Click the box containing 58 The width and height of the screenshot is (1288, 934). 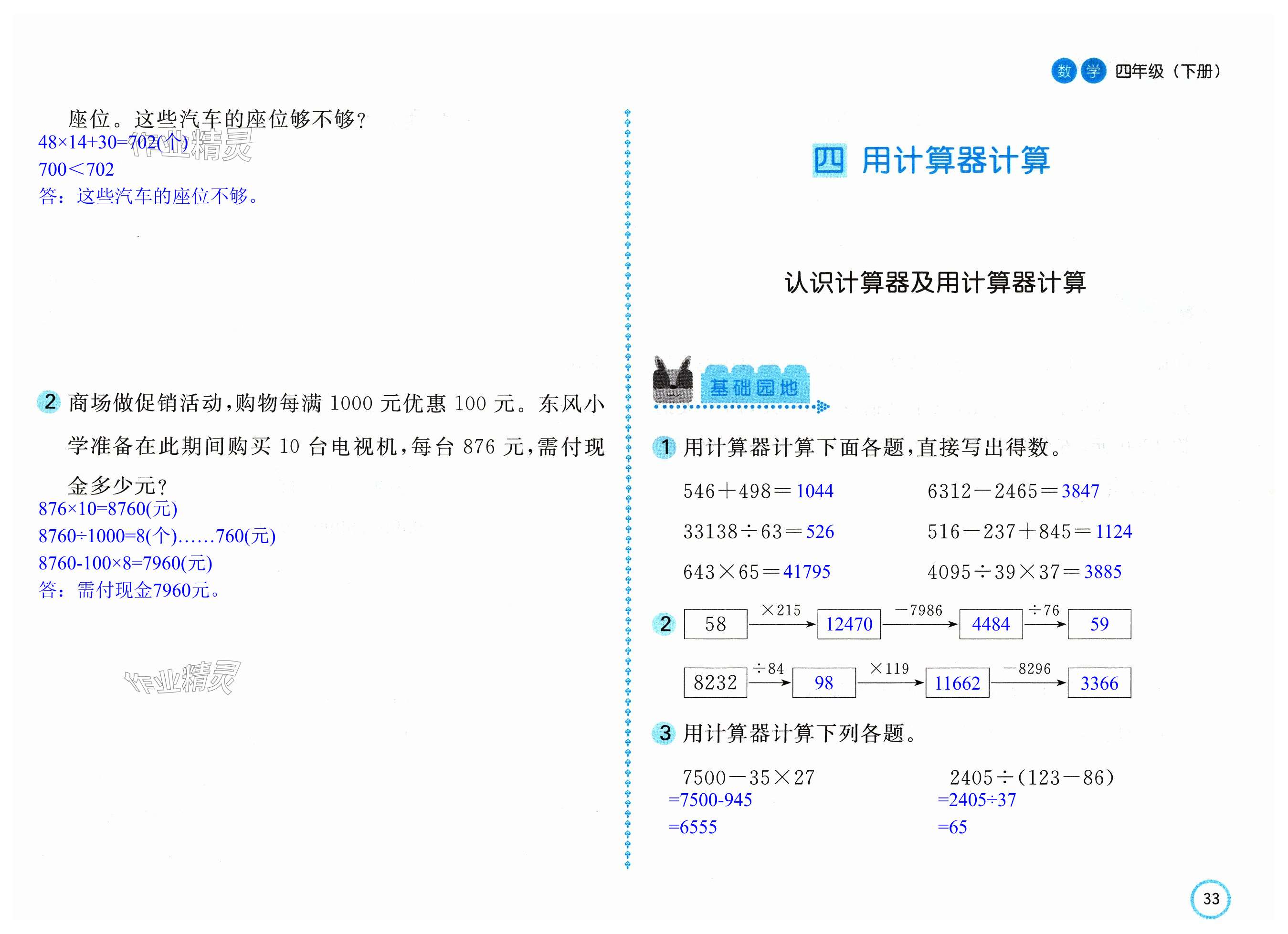pyautogui.click(x=715, y=624)
